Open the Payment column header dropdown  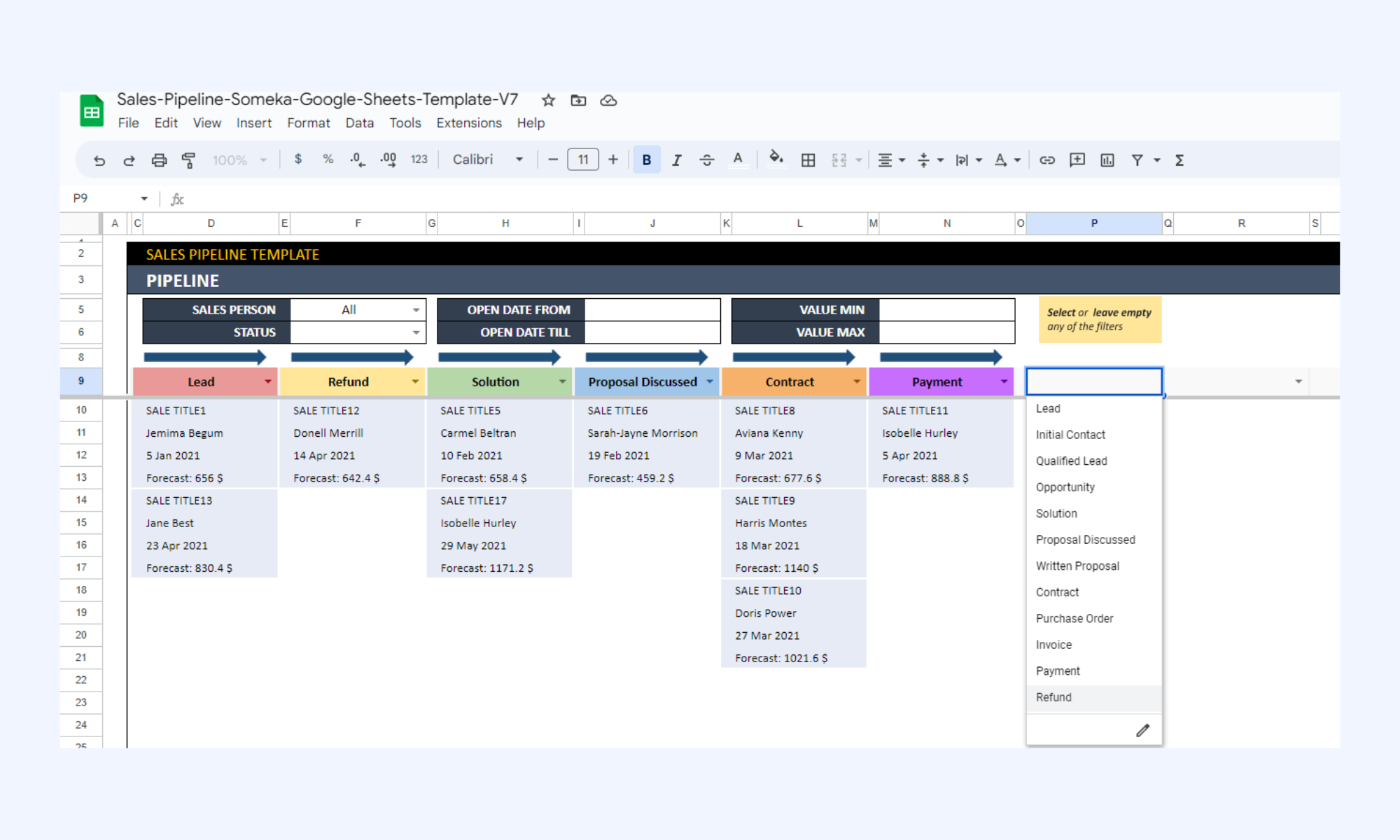tap(1004, 381)
